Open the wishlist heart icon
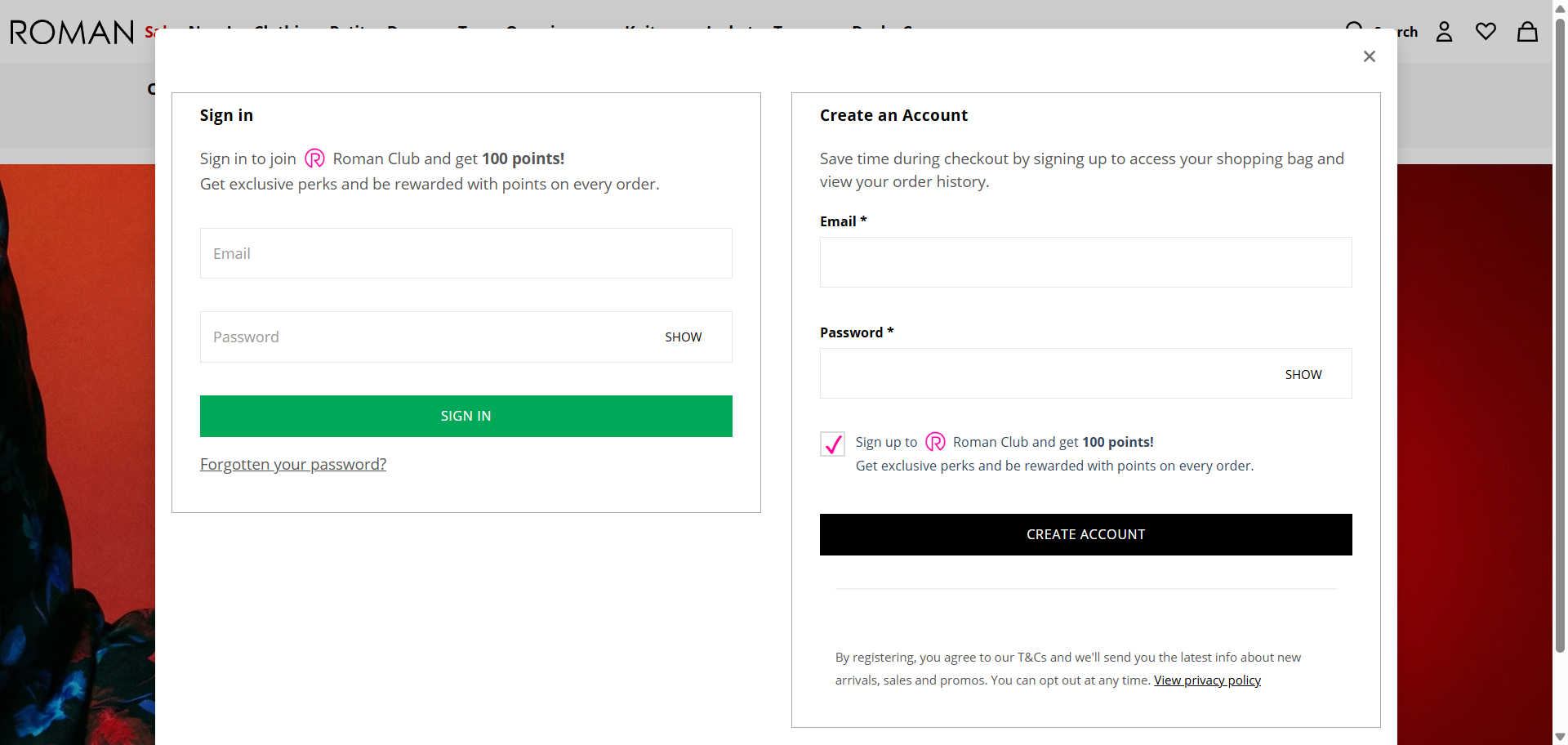 tap(1486, 32)
